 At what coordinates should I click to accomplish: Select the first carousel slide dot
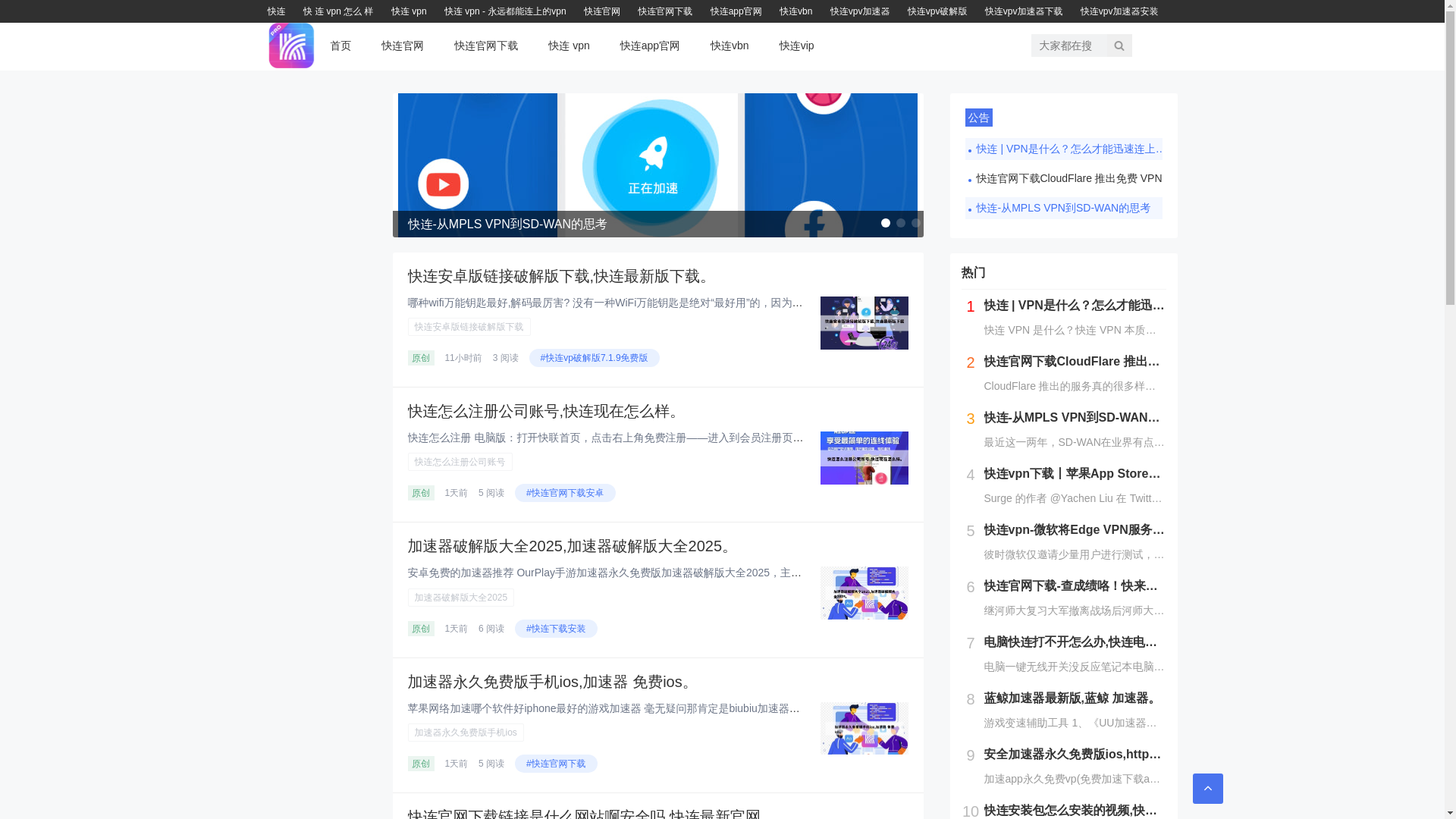885,223
